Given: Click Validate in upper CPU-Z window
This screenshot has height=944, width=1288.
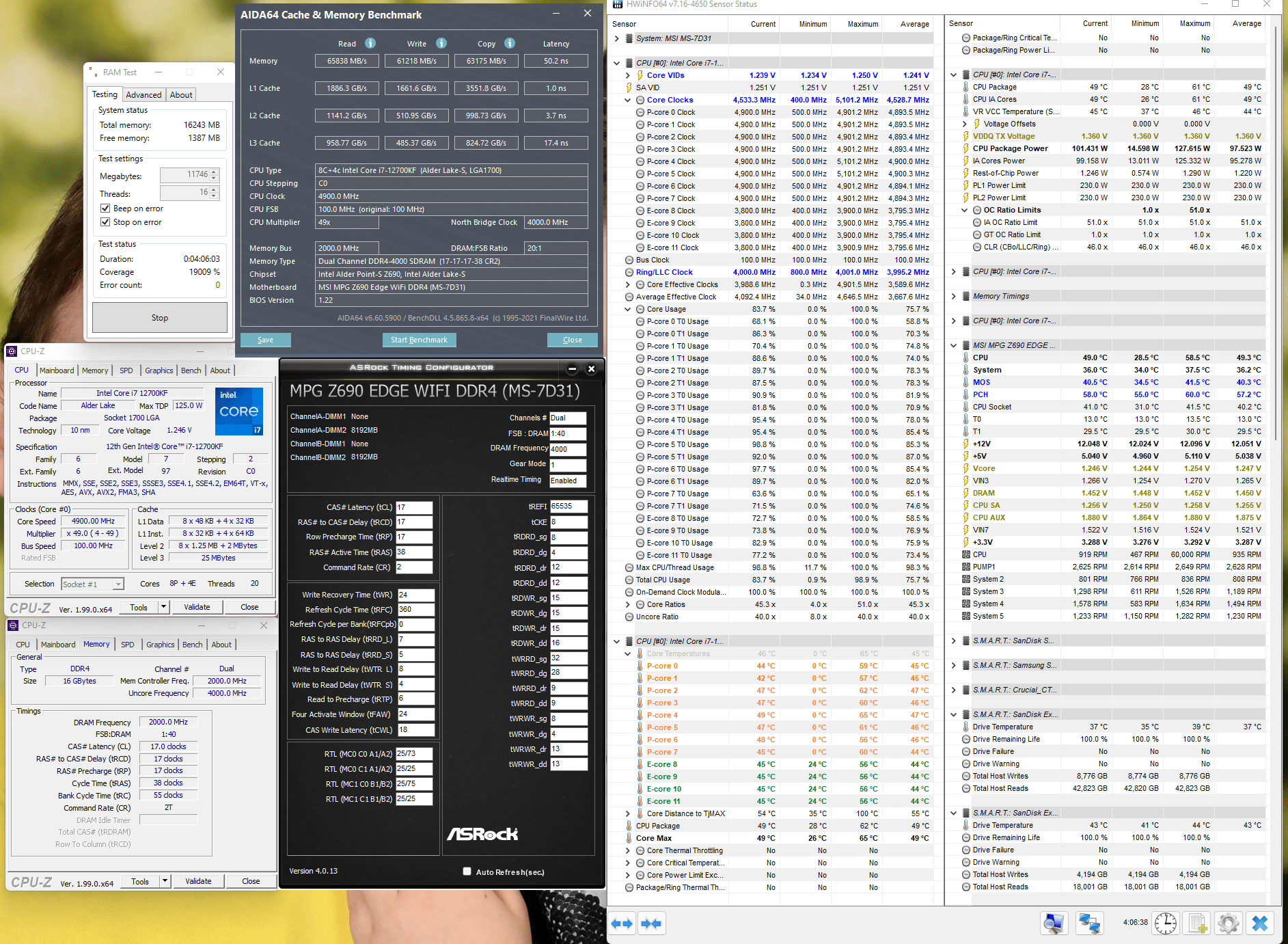Looking at the screenshot, I should pyautogui.click(x=197, y=607).
